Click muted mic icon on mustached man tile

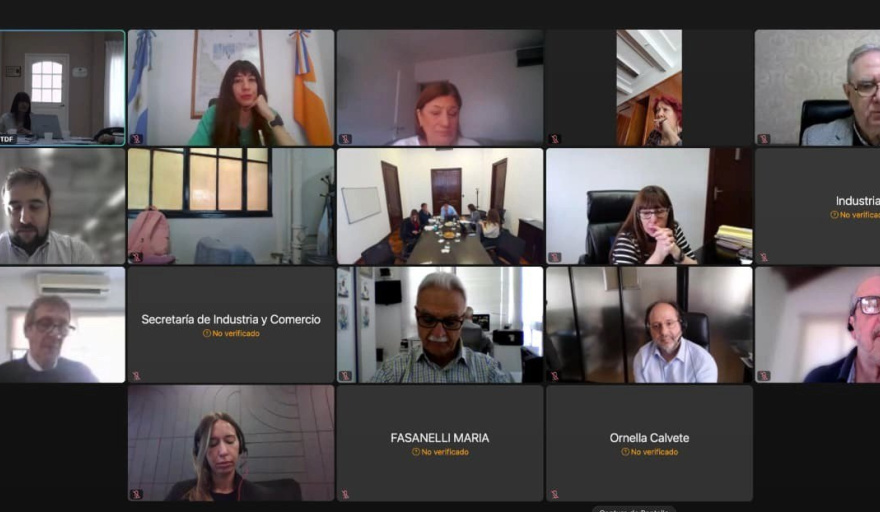click(x=345, y=376)
